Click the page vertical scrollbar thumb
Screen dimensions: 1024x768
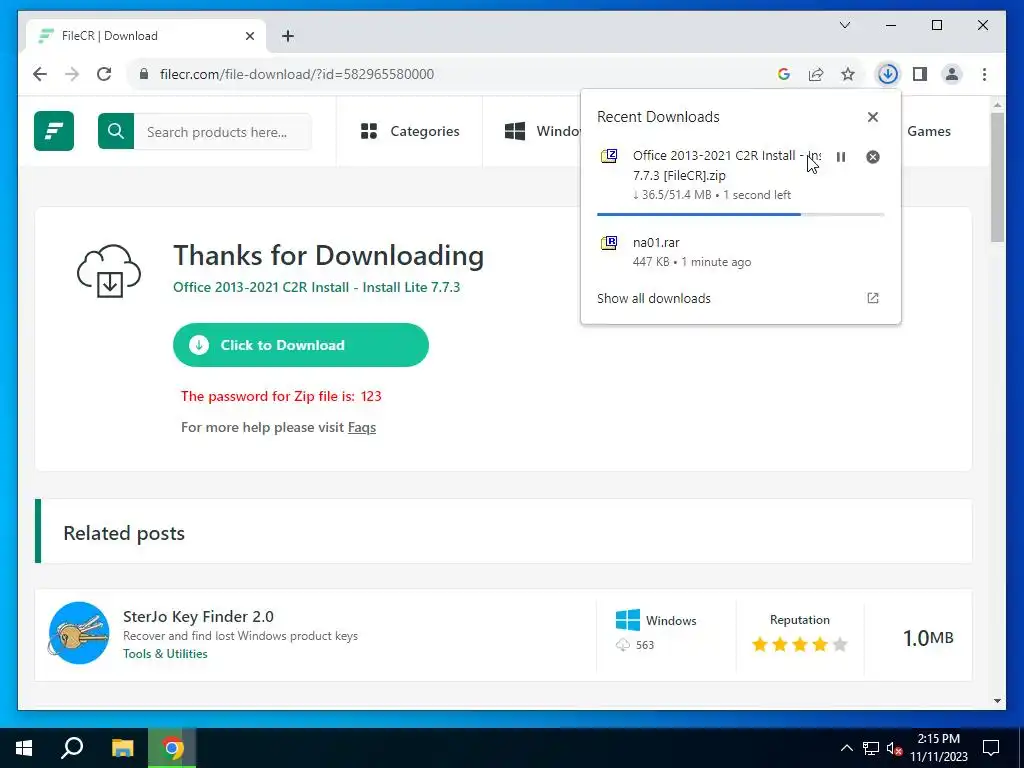click(x=997, y=176)
